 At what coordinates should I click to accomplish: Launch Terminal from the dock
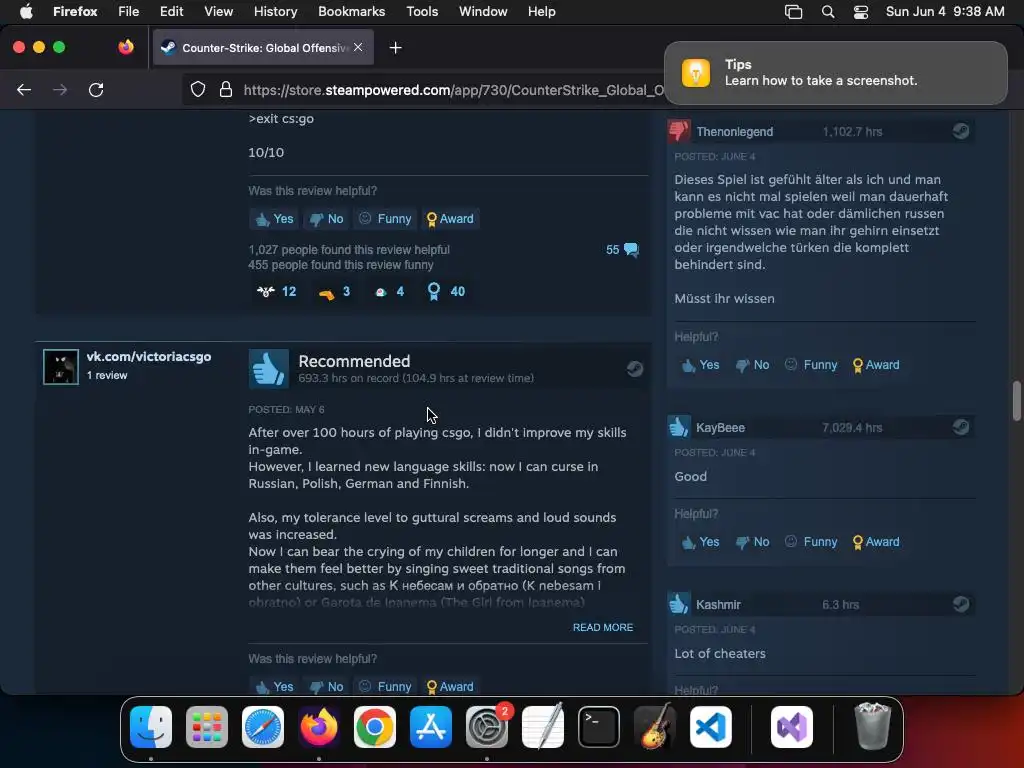point(599,727)
